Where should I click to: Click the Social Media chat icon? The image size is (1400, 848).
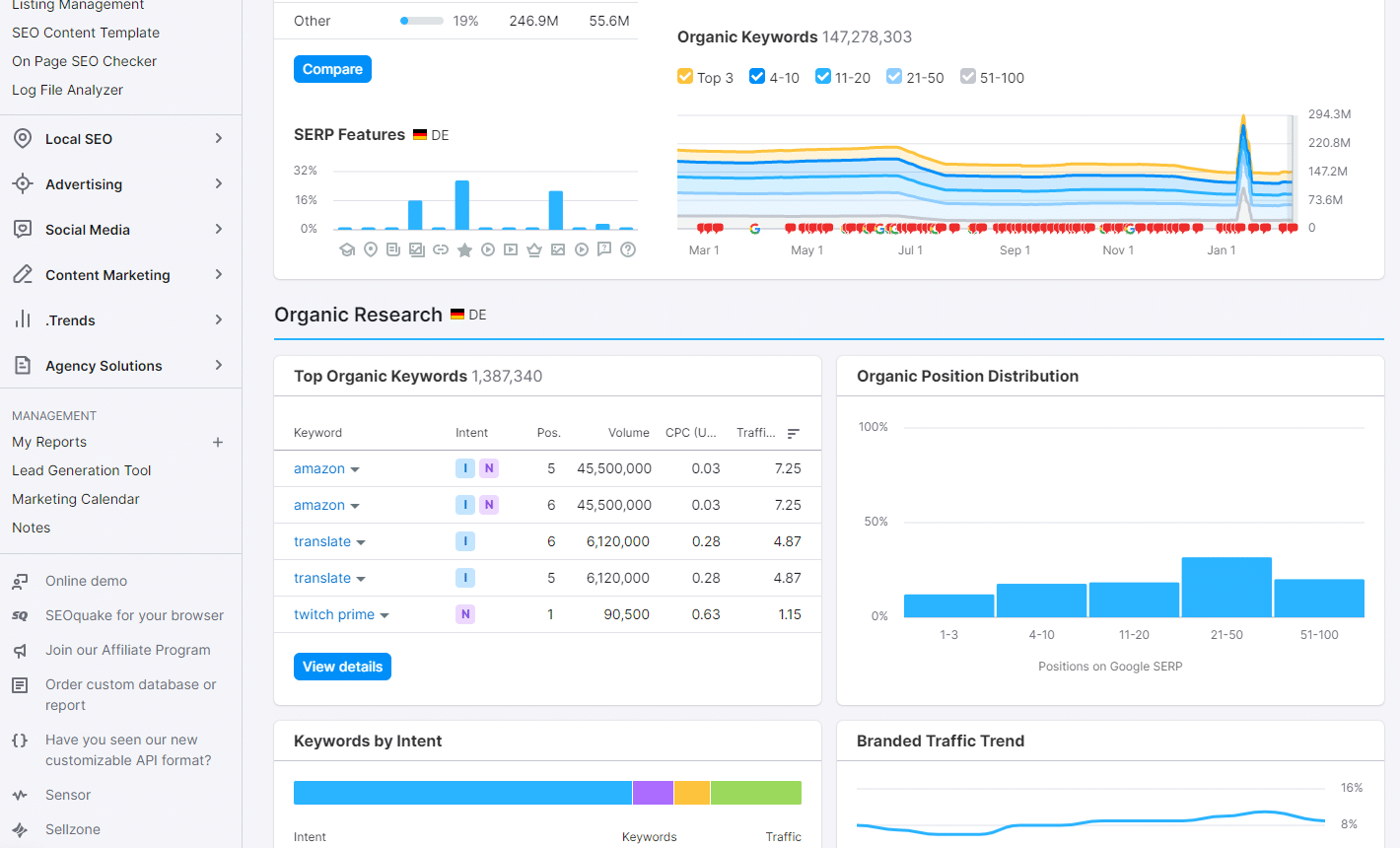click(23, 230)
